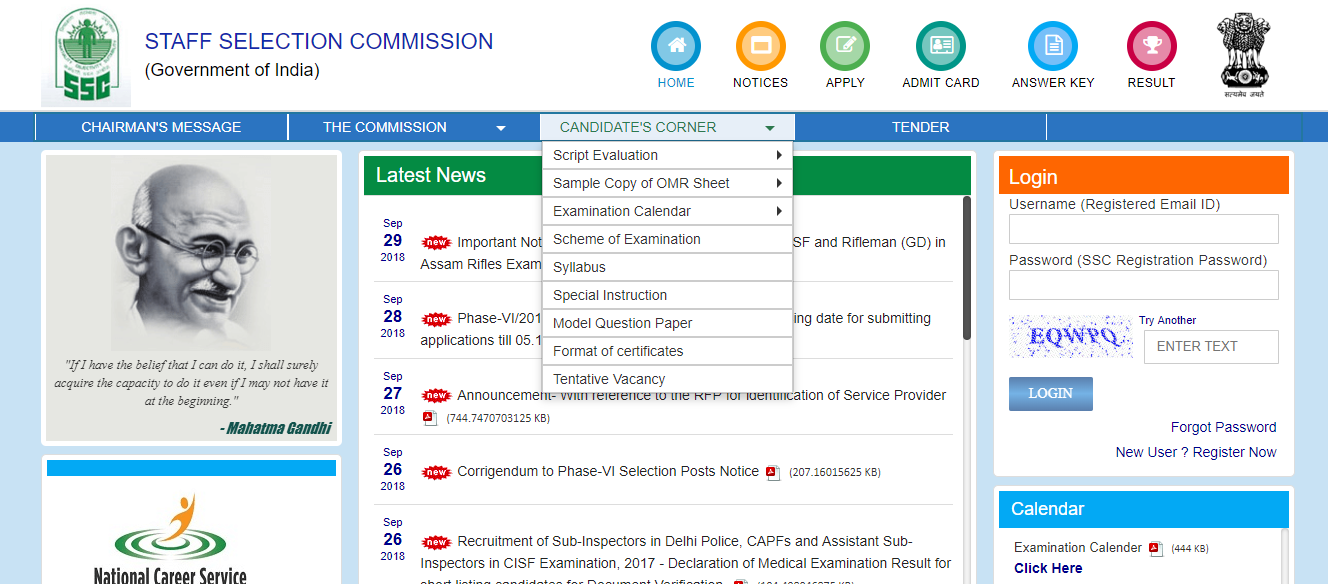Select the Syllabus menu item
The image size is (1328, 584).
coord(667,267)
